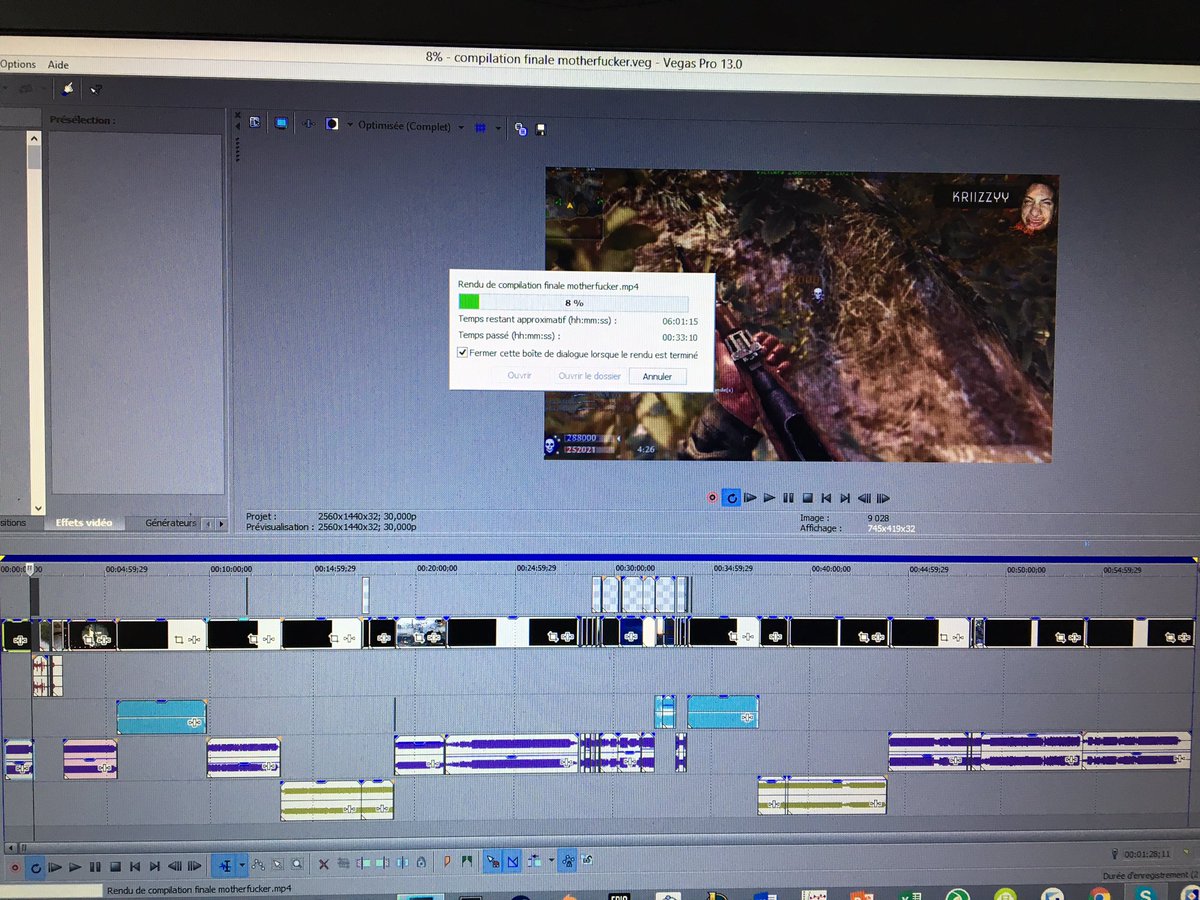Toggle Ignore Event Grouping icon

(x=587, y=860)
